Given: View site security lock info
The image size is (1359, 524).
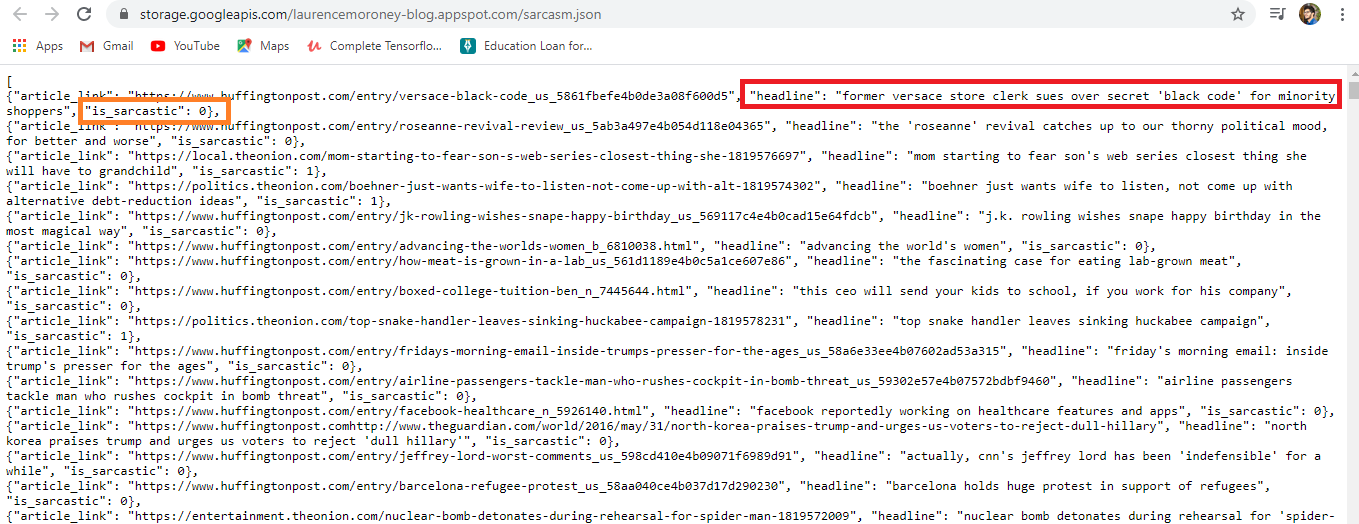Looking at the screenshot, I should pyautogui.click(x=123, y=15).
